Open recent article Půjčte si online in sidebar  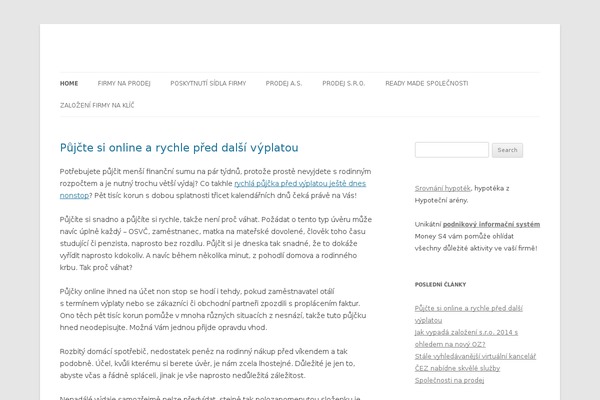pyautogui.click(x=468, y=314)
